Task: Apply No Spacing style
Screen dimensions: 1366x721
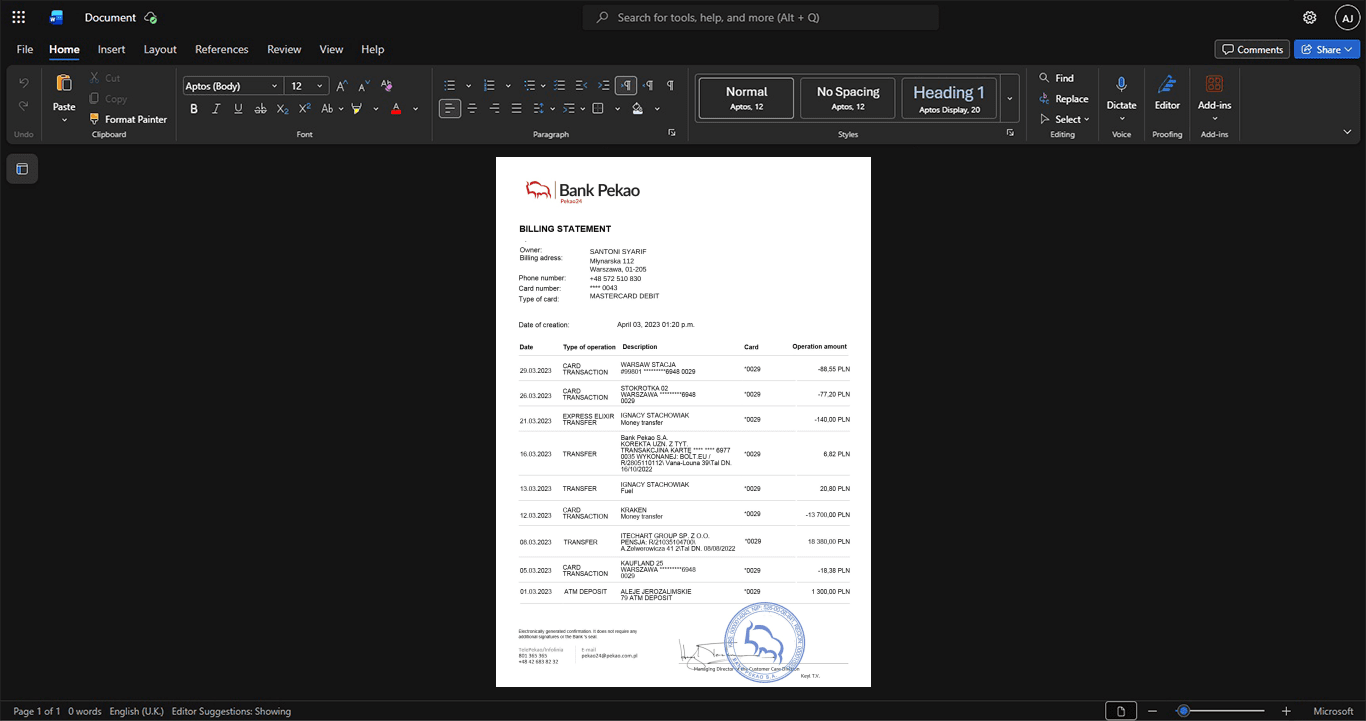Action: click(x=848, y=98)
